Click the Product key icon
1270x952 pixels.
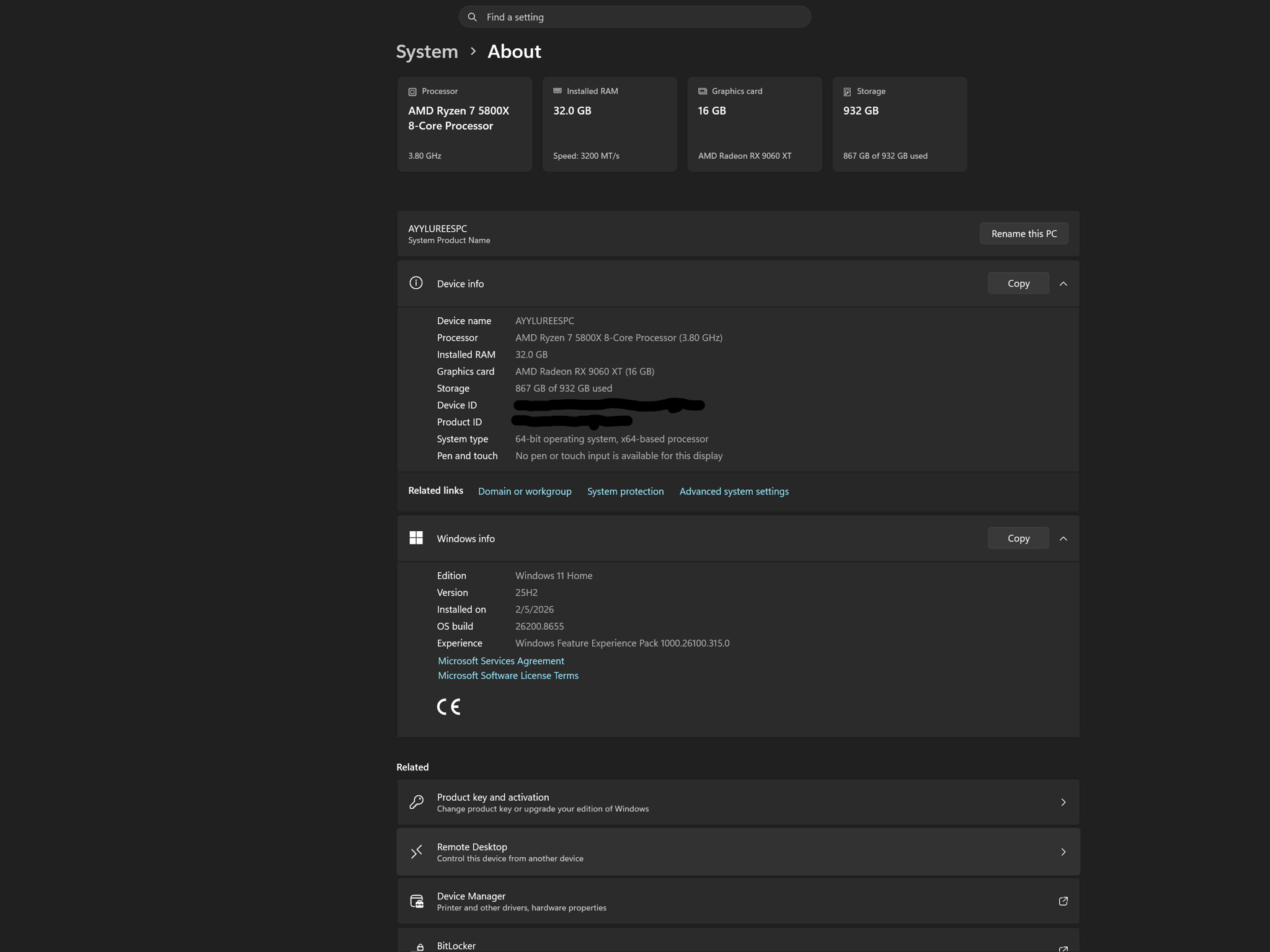416,802
